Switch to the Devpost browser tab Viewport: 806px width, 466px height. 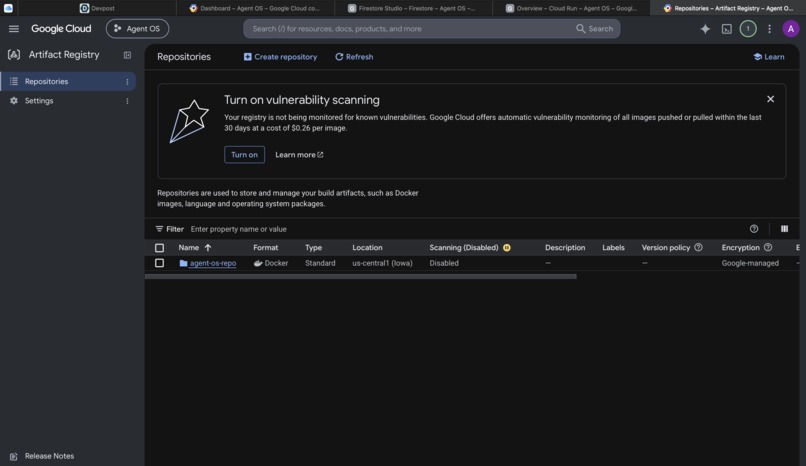pyautogui.click(x=97, y=8)
